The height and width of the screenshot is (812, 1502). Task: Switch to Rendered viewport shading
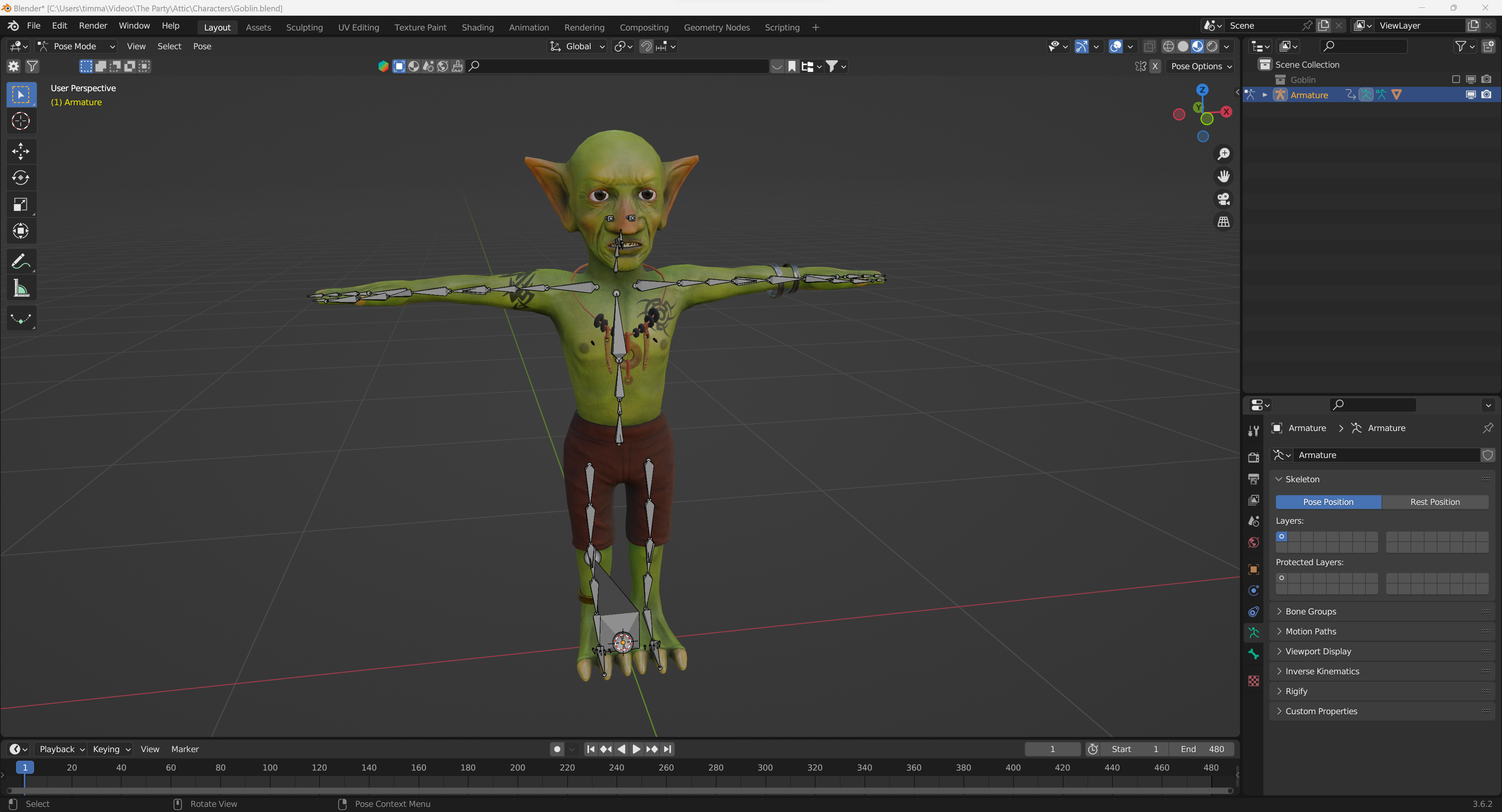[1212, 47]
